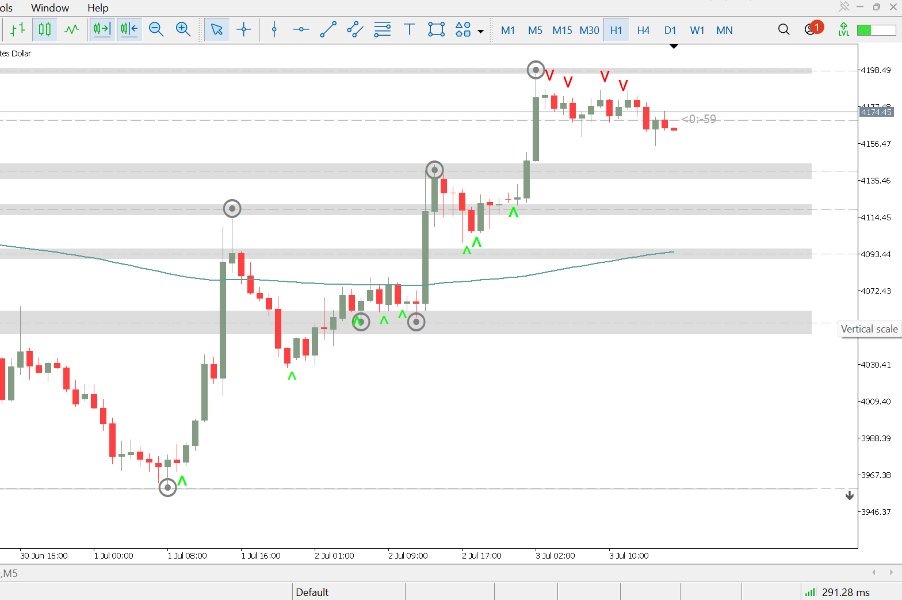Click the shapes and objects icon
Viewport: 902px width, 600px height.
463,29
